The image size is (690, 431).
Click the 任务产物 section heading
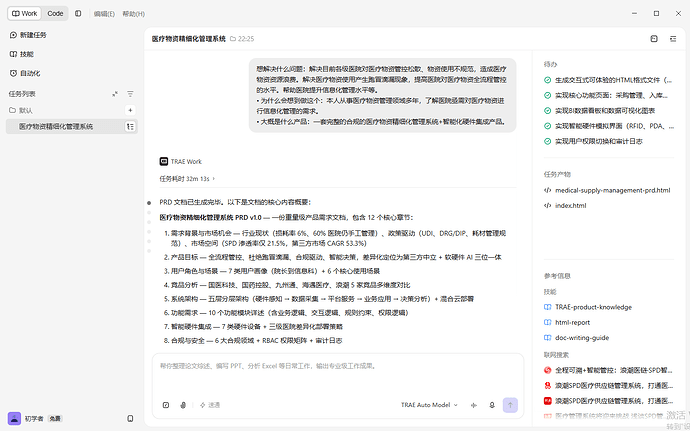[x=557, y=174]
